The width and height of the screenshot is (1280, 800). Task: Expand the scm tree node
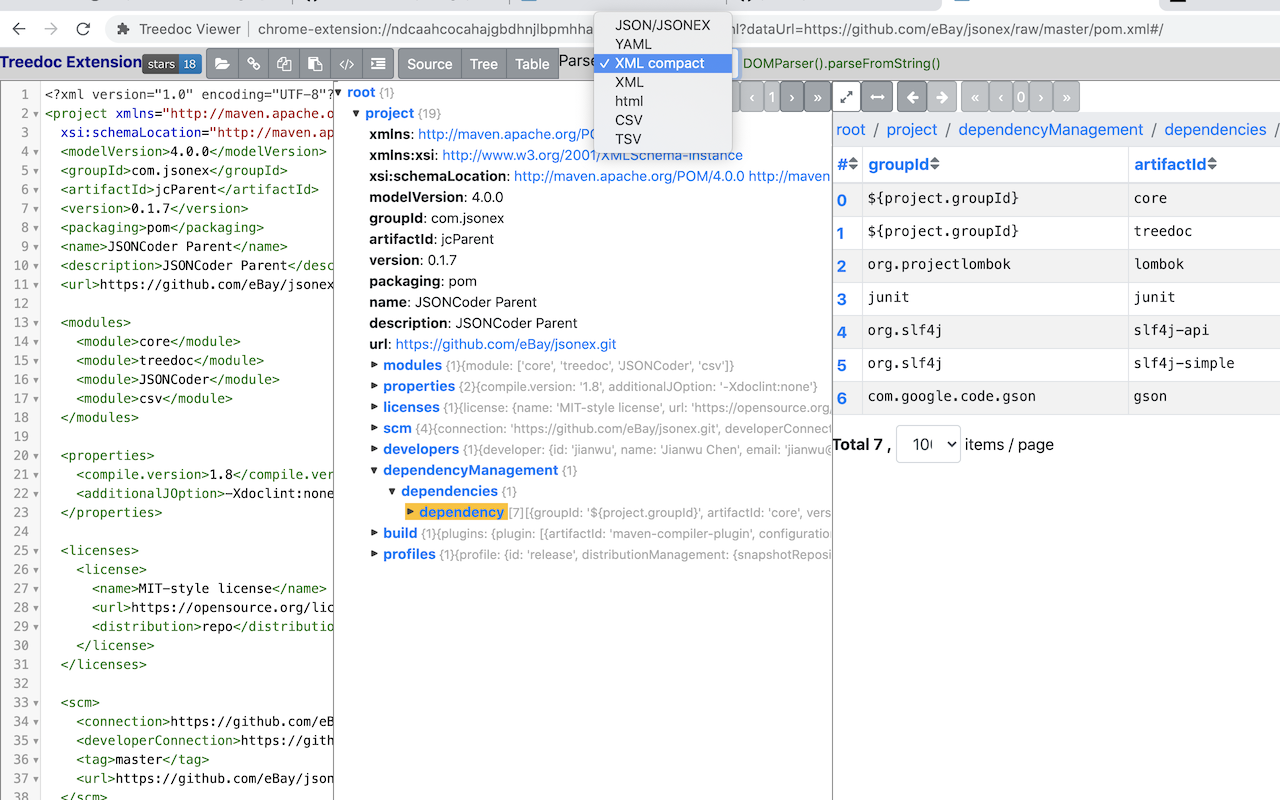[375, 428]
